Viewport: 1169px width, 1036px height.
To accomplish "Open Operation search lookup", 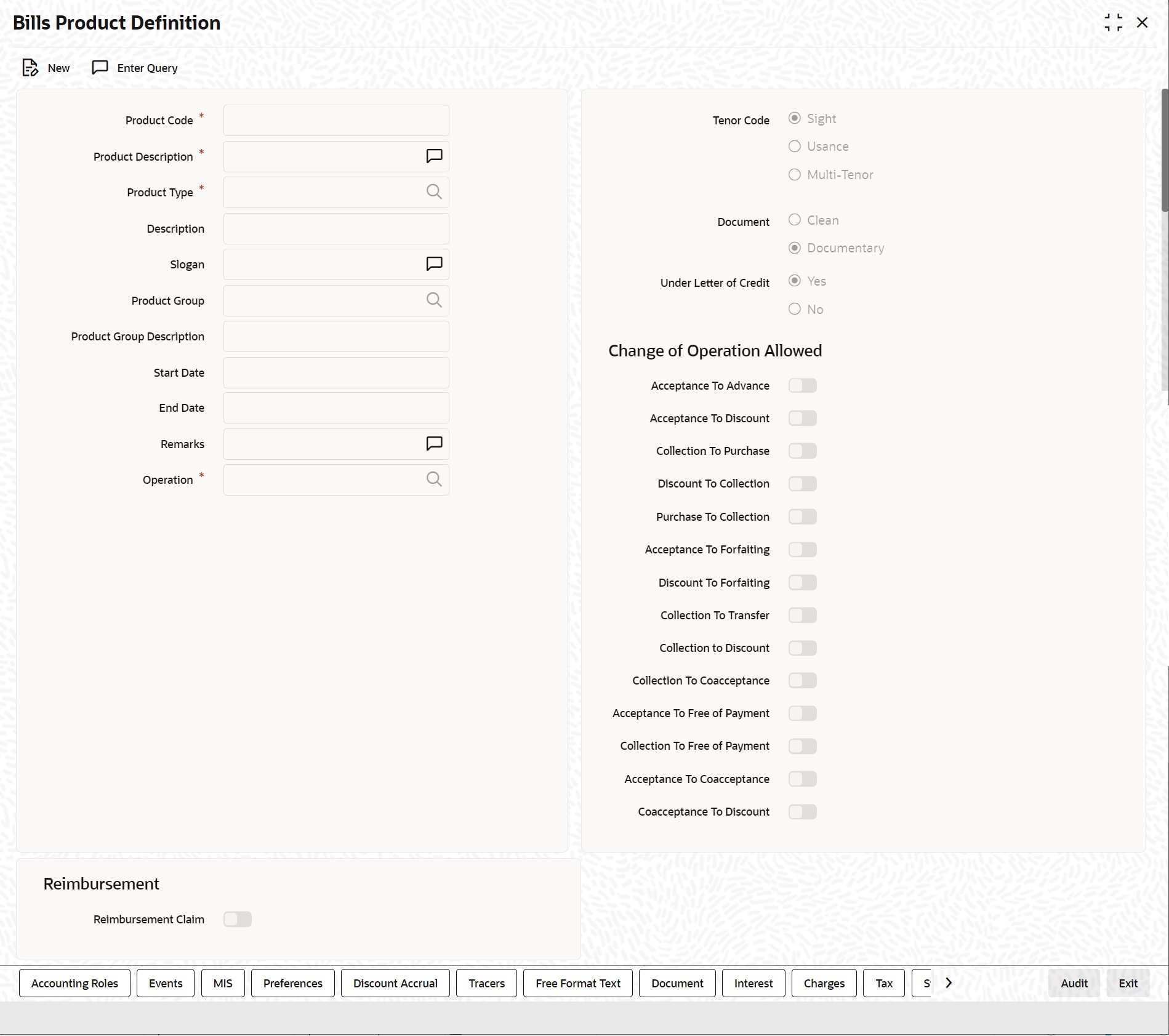I will point(434,480).
